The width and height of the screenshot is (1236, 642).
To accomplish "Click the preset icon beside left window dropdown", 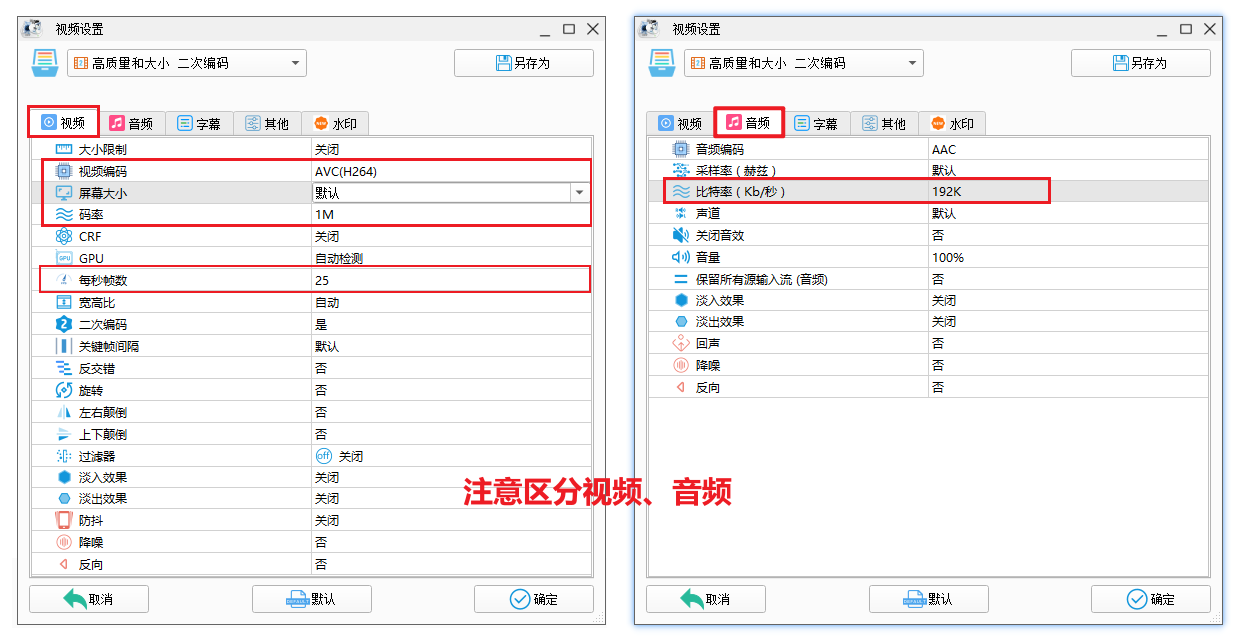I will (x=45, y=63).
